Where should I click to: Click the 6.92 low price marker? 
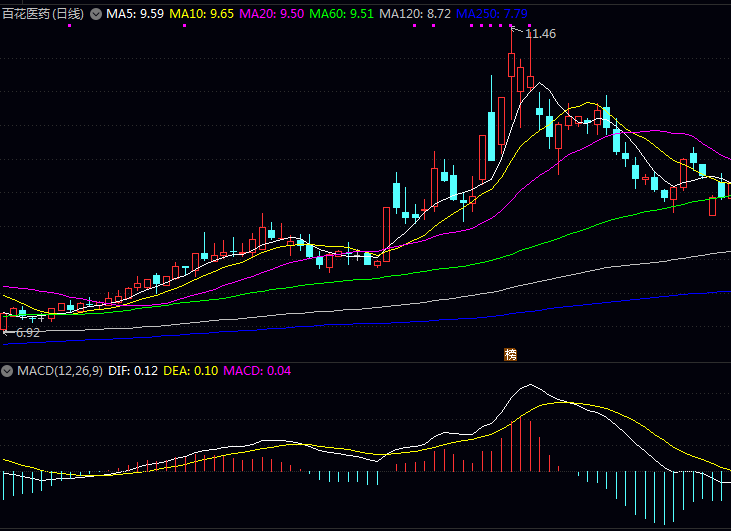(28, 332)
